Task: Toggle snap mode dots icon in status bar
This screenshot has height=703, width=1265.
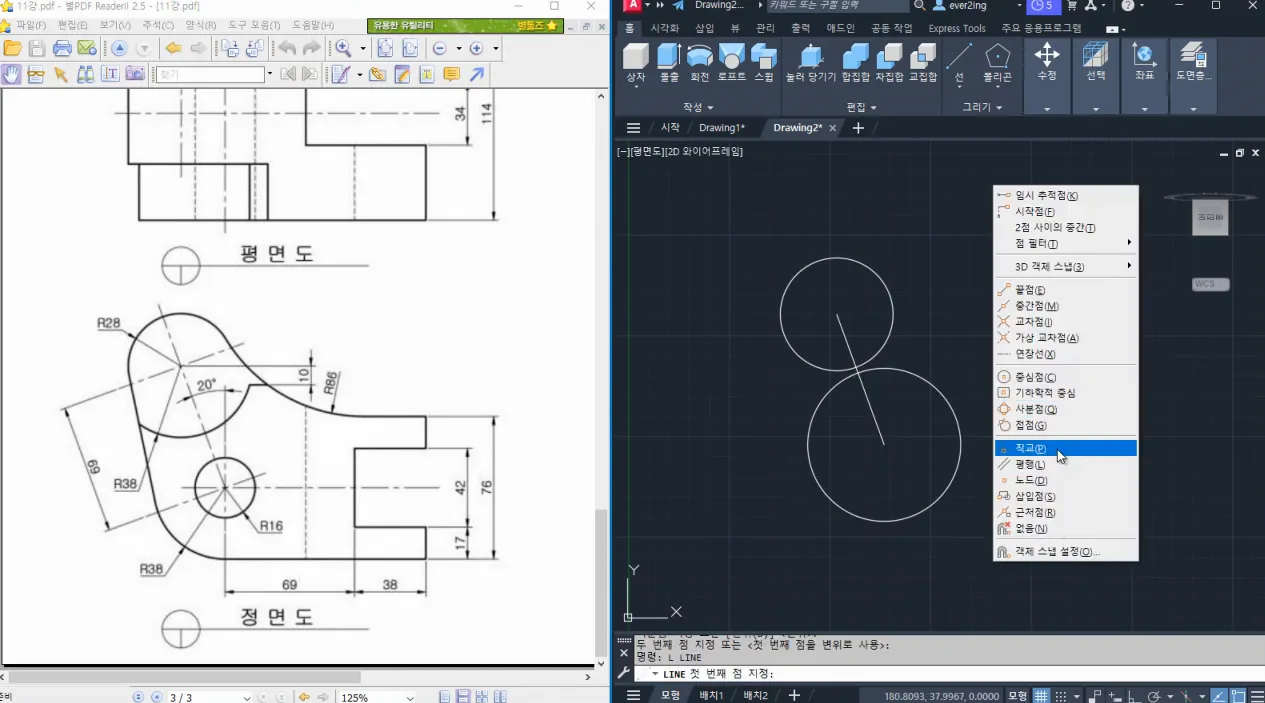Action: [x=1062, y=695]
